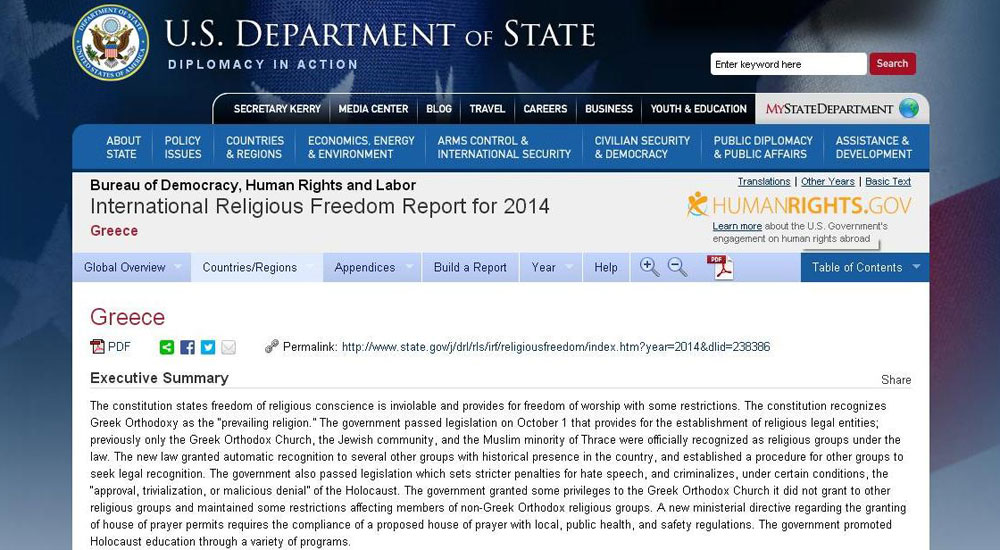The height and width of the screenshot is (550, 1000).
Task: Click the Share link beside Executive Summary
Action: click(896, 380)
